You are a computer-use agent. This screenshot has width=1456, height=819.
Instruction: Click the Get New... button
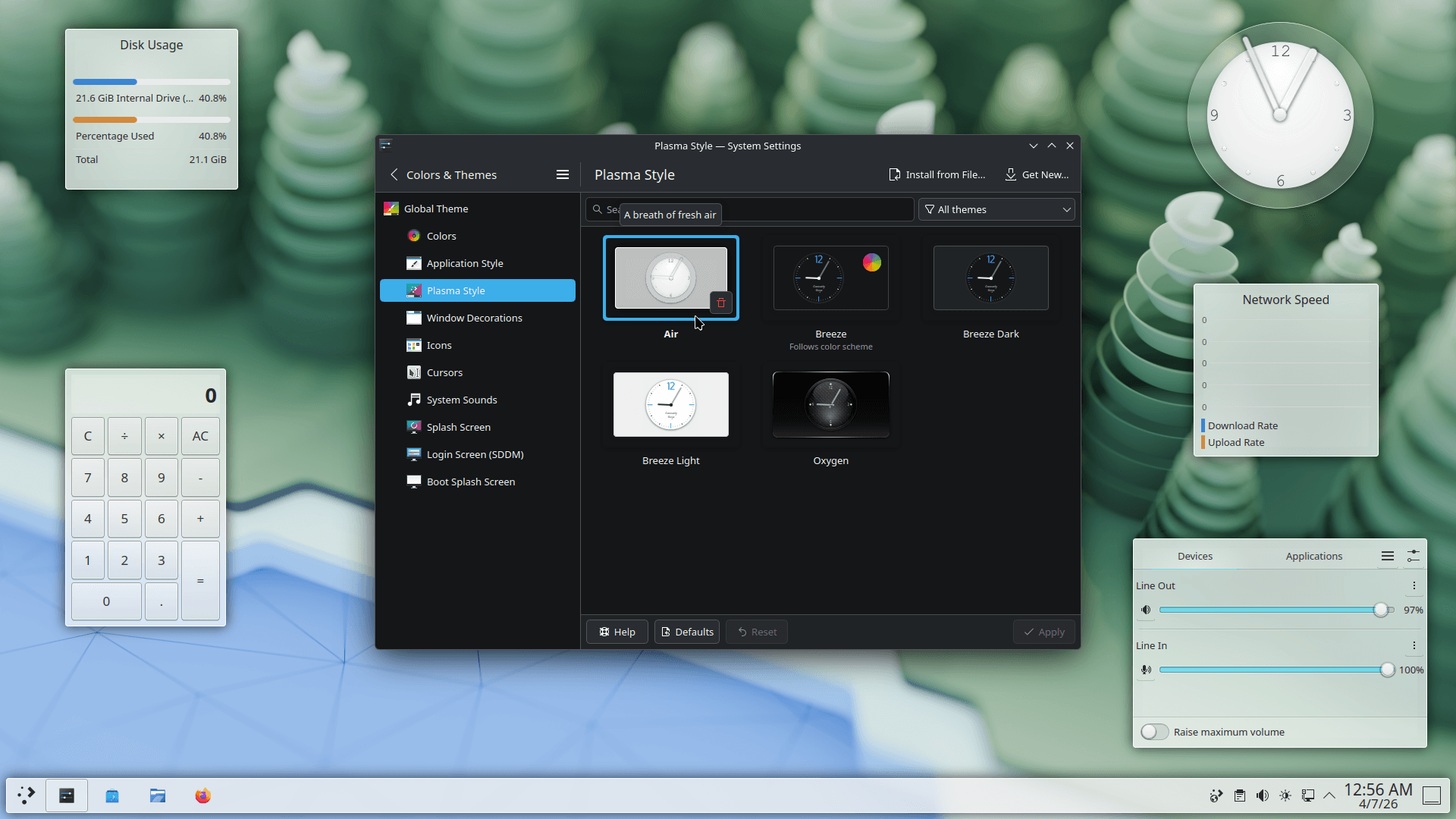point(1037,174)
